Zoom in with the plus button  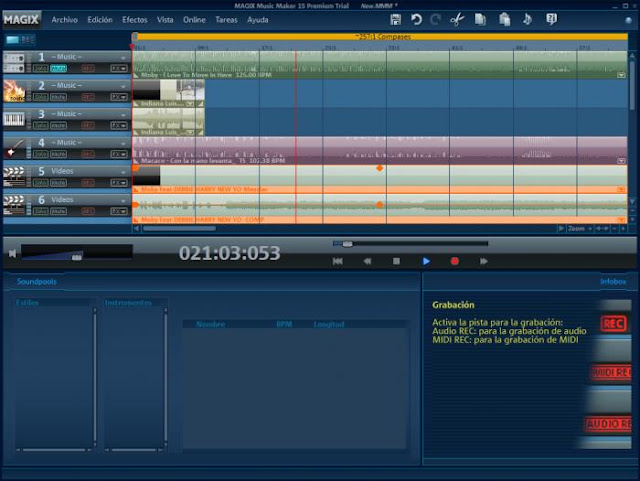pyautogui.click(x=623, y=229)
